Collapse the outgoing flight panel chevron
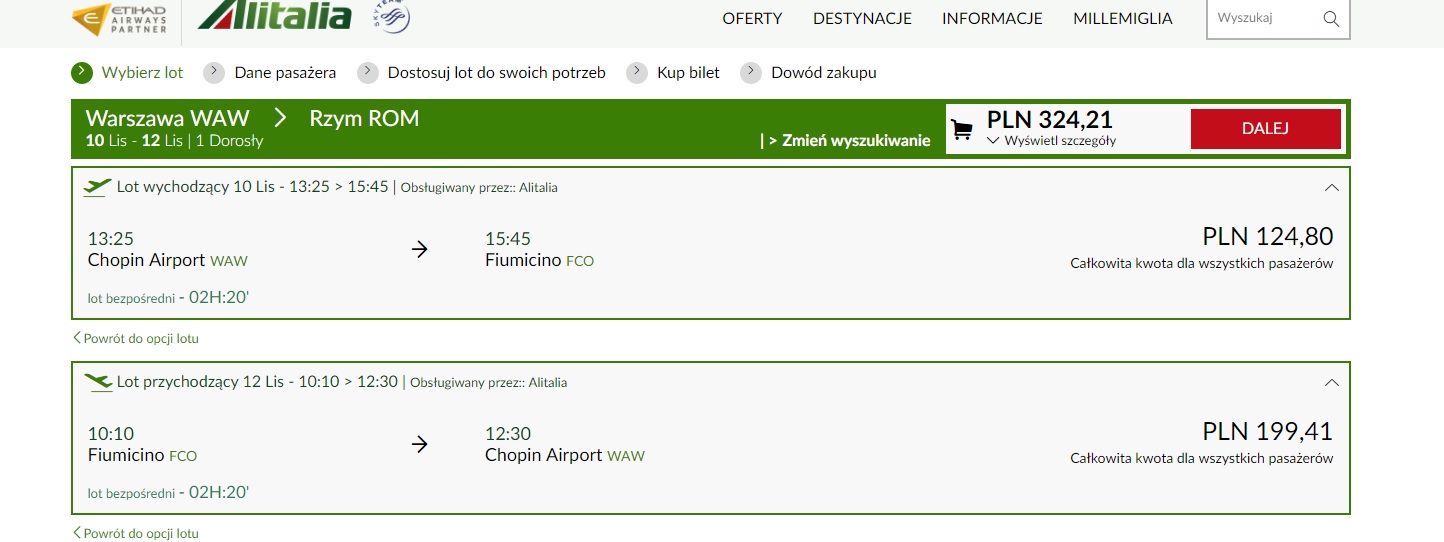Image resolution: width=1444 pixels, height=542 pixels. [1331, 187]
